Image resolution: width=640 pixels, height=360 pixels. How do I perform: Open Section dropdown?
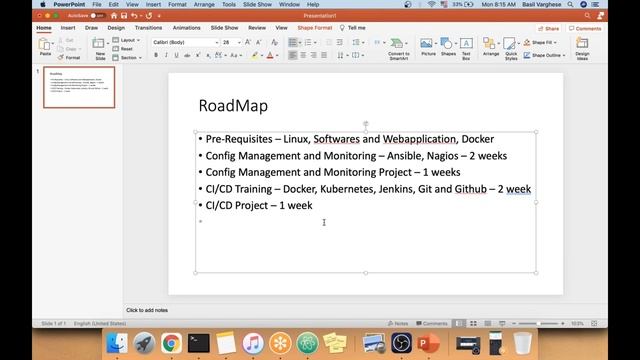(x=127, y=58)
